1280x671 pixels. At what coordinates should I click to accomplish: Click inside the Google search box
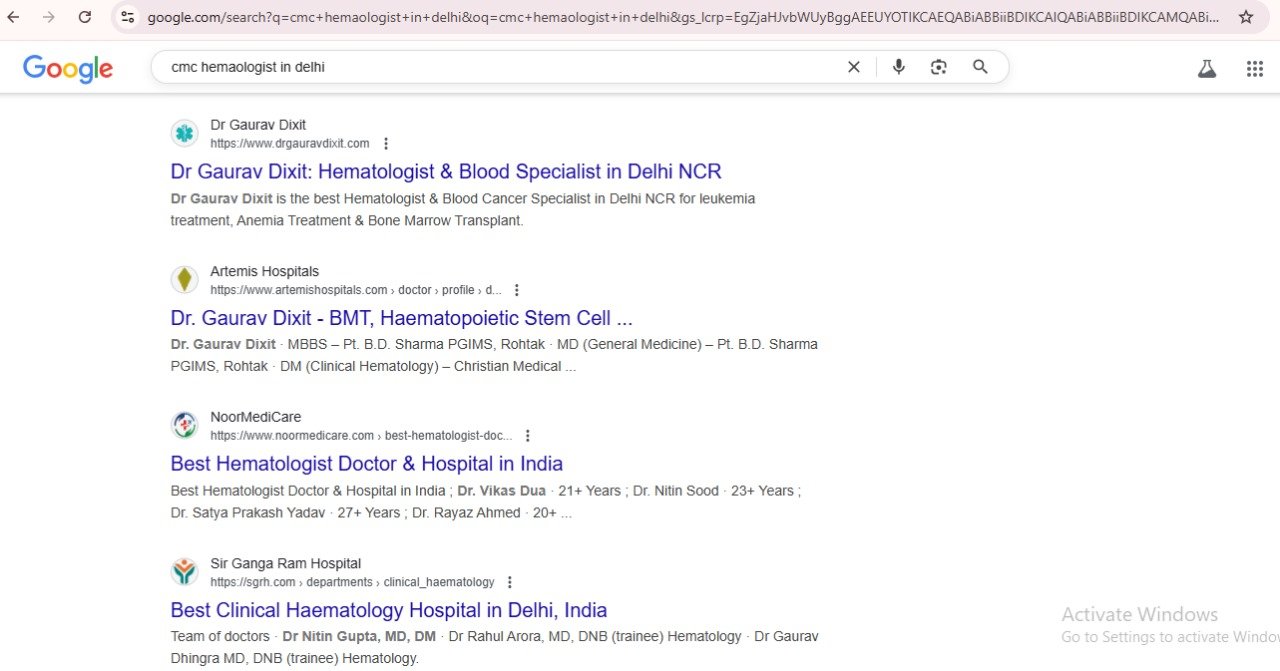[x=500, y=67]
